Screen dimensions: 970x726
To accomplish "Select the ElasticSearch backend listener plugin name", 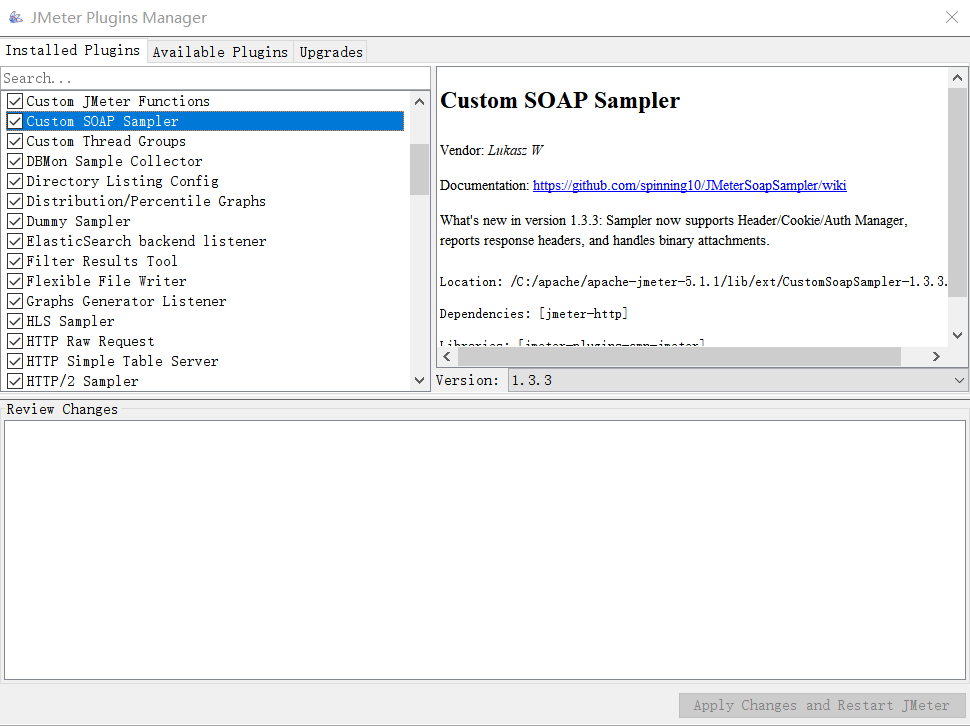I will (x=147, y=241).
